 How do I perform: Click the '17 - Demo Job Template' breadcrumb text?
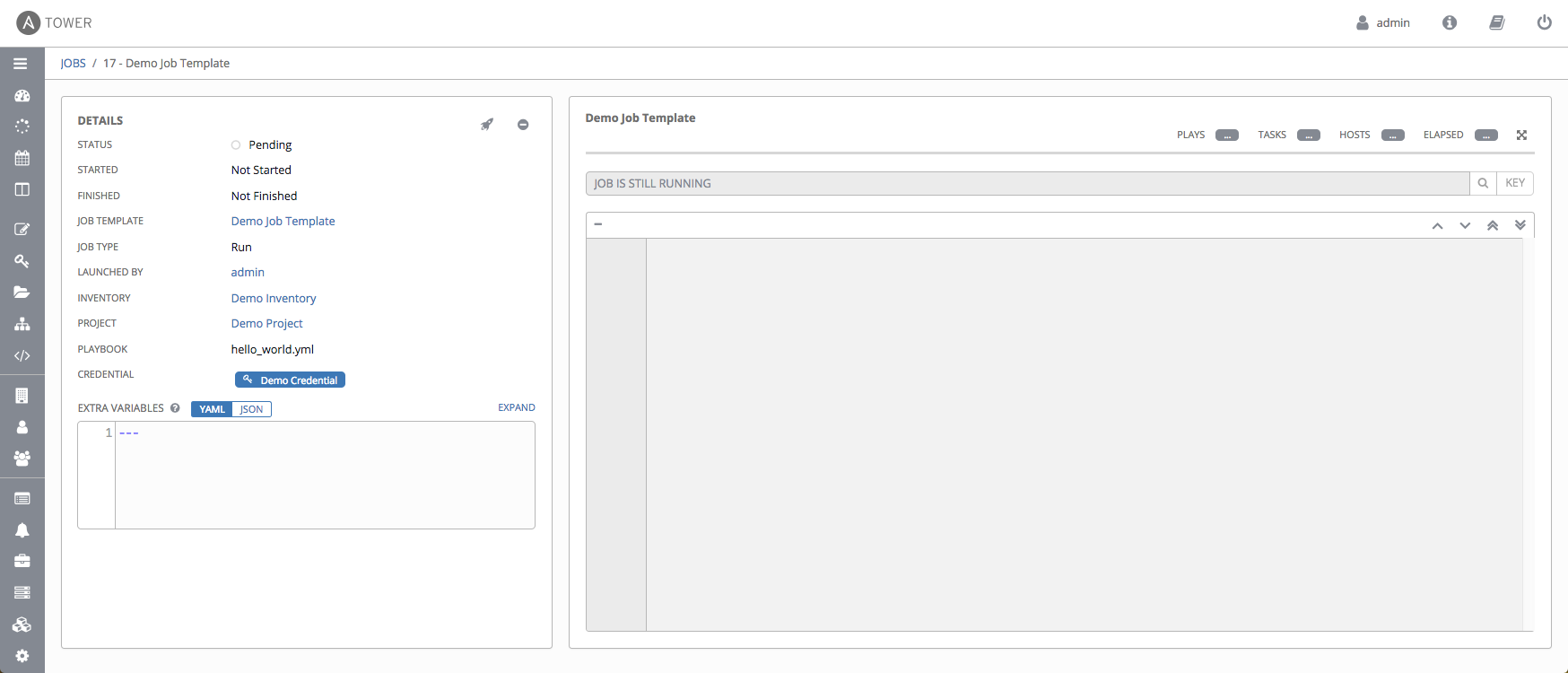point(166,64)
